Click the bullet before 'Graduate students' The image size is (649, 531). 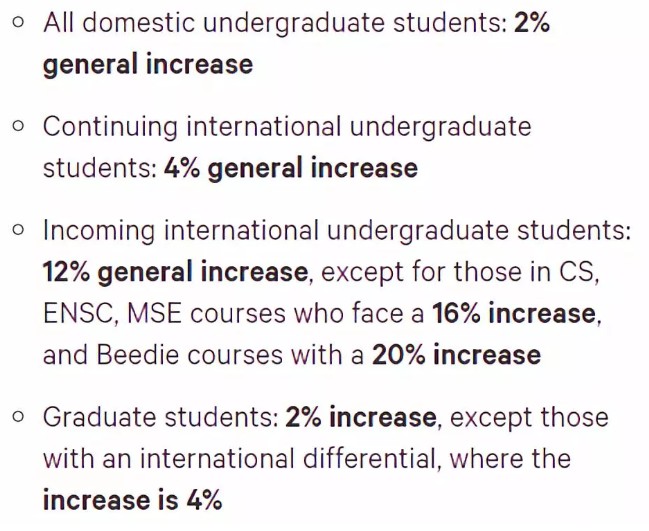tap(18, 416)
